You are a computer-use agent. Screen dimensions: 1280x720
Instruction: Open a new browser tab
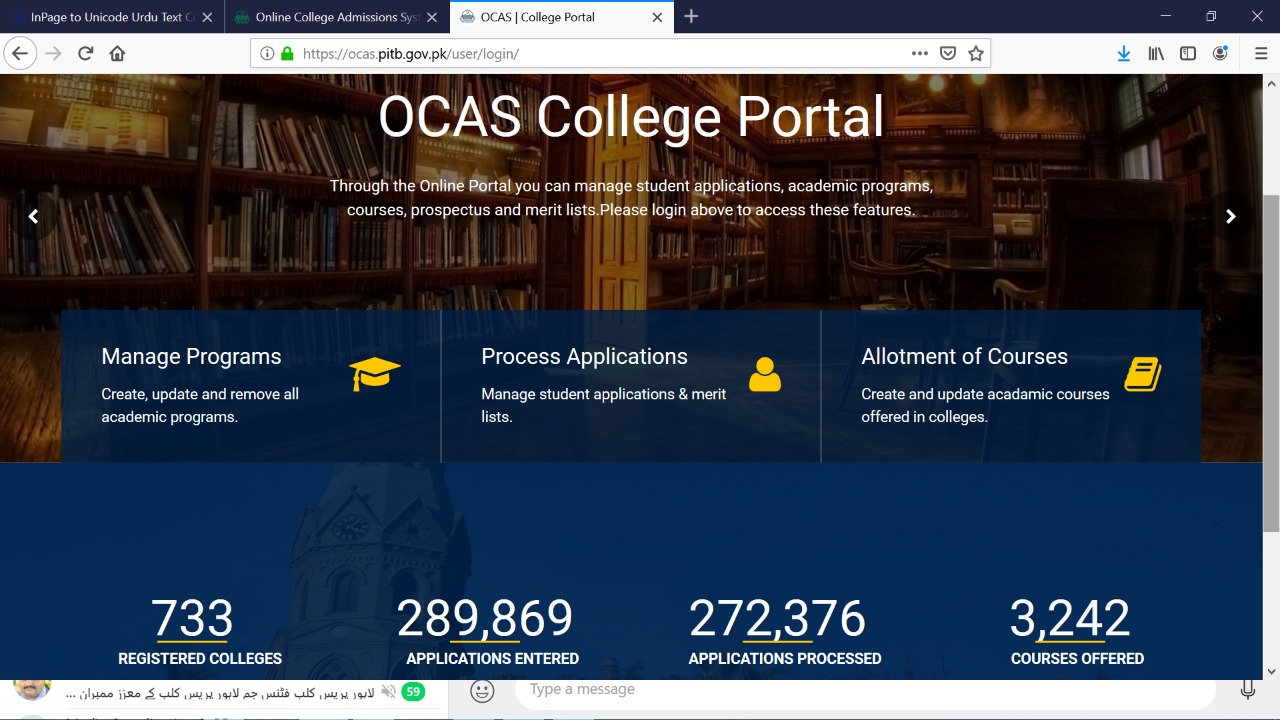tap(691, 16)
